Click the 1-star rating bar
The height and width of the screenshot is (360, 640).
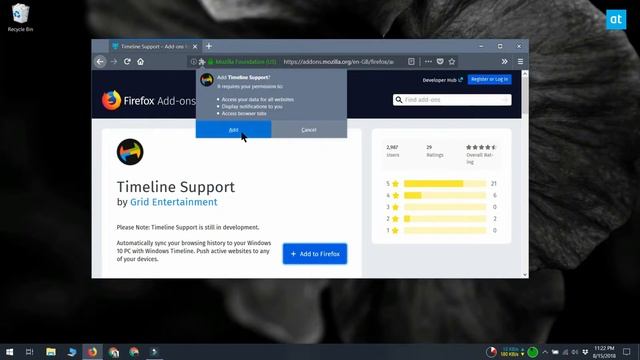pyautogui.click(x=445, y=231)
